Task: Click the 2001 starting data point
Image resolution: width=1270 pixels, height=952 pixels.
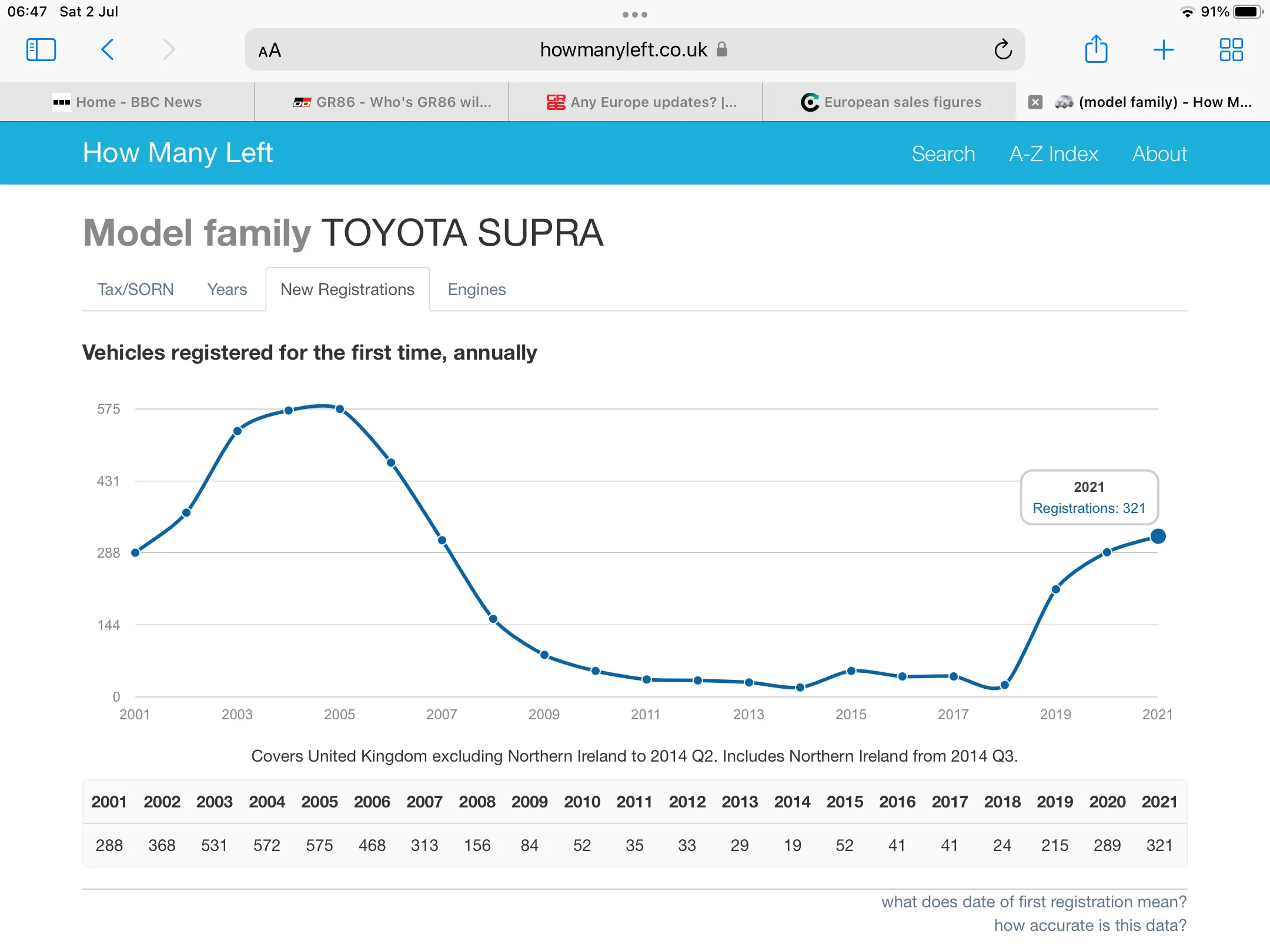Action: pyautogui.click(x=135, y=552)
